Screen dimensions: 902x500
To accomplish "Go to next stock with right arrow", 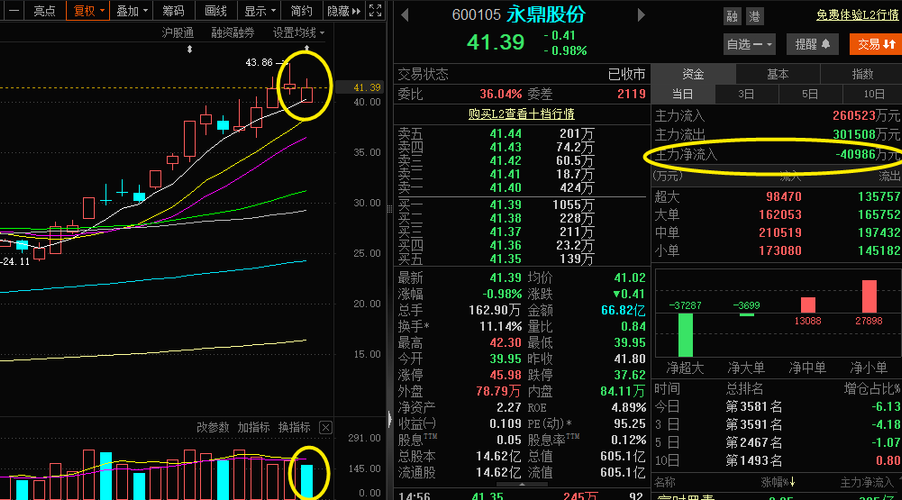I will (641, 15).
